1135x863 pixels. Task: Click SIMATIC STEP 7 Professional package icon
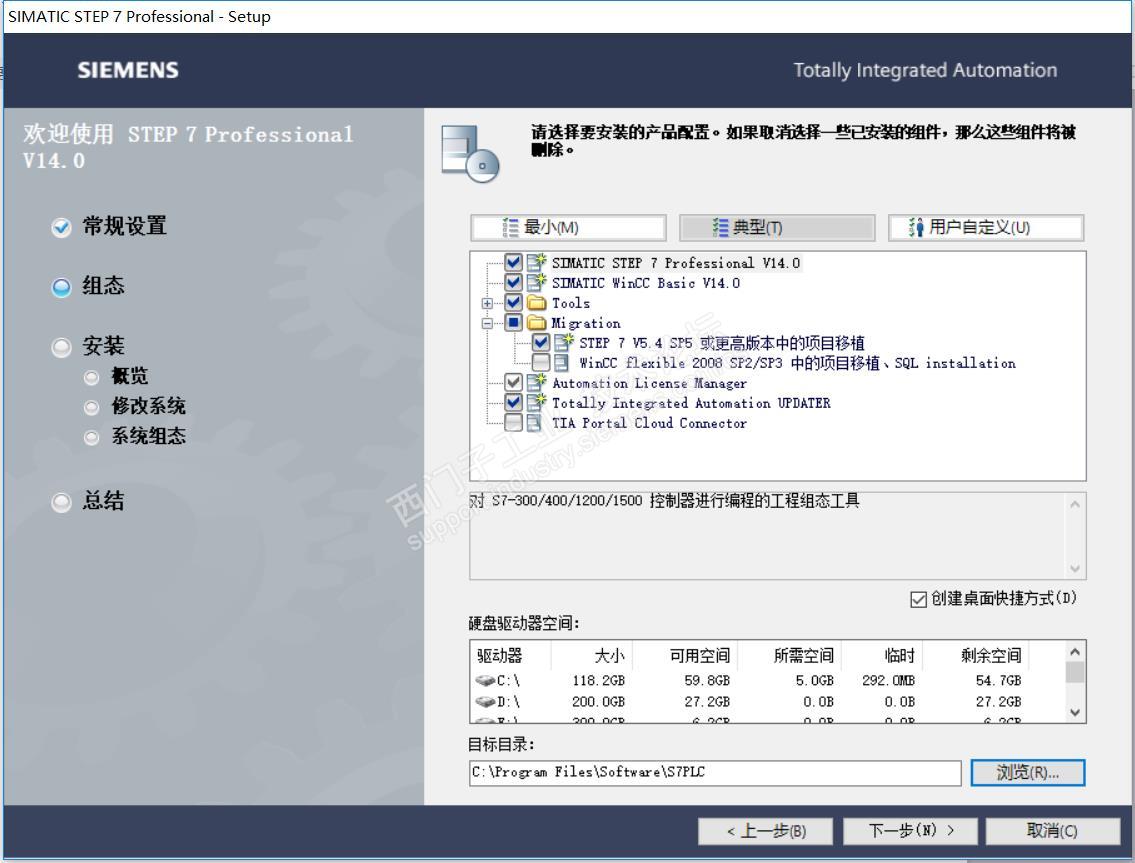(x=536, y=262)
